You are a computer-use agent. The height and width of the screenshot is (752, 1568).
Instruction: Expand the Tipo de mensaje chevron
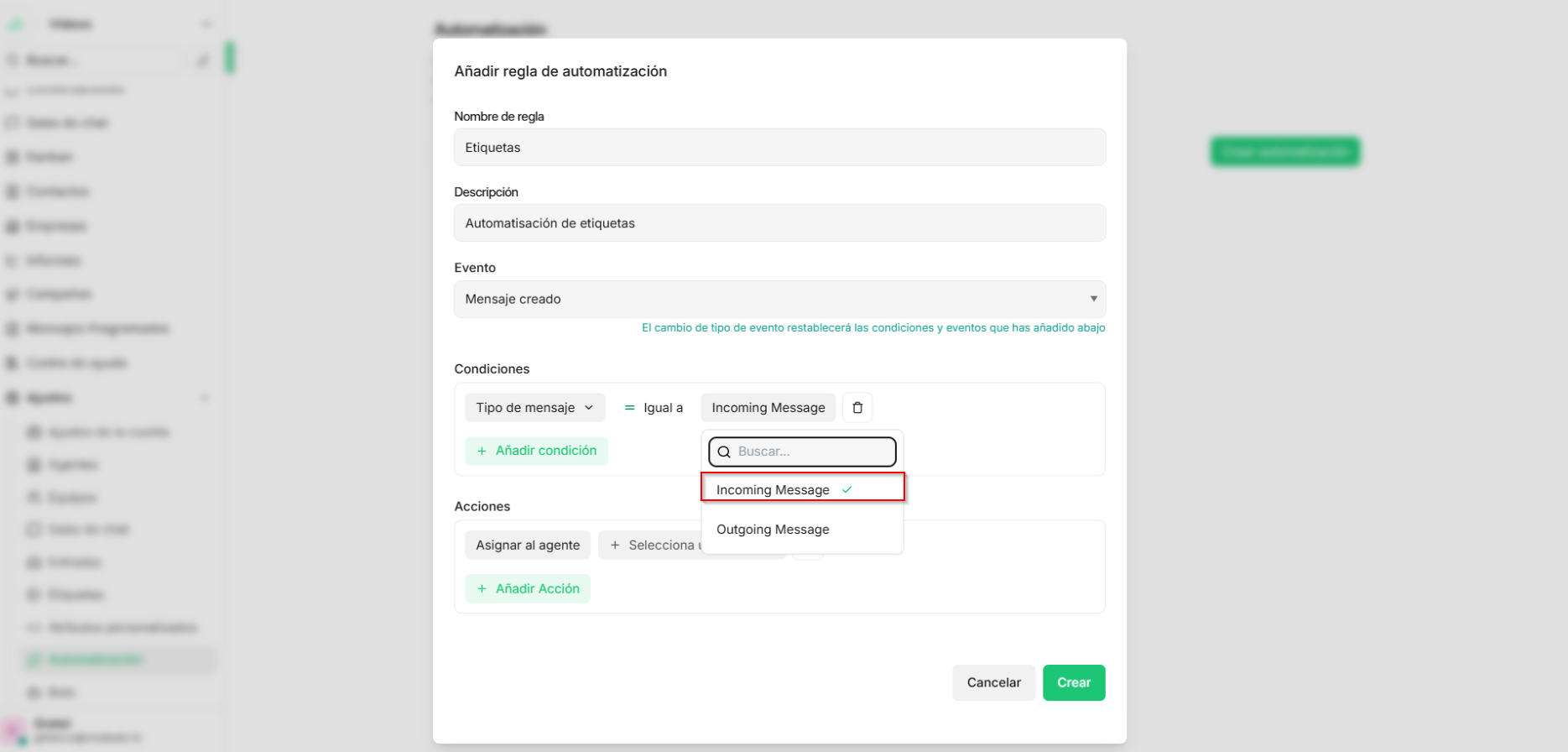(589, 408)
